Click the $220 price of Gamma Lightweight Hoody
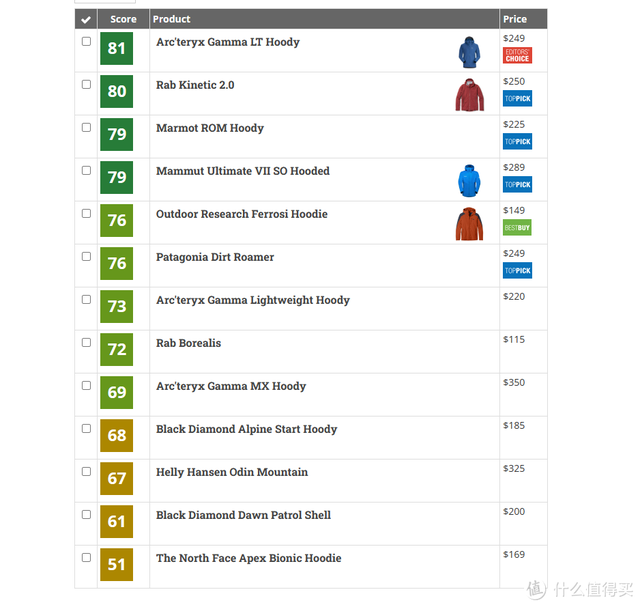Image resolution: width=640 pixels, height=607 pixels. [514, 297]
